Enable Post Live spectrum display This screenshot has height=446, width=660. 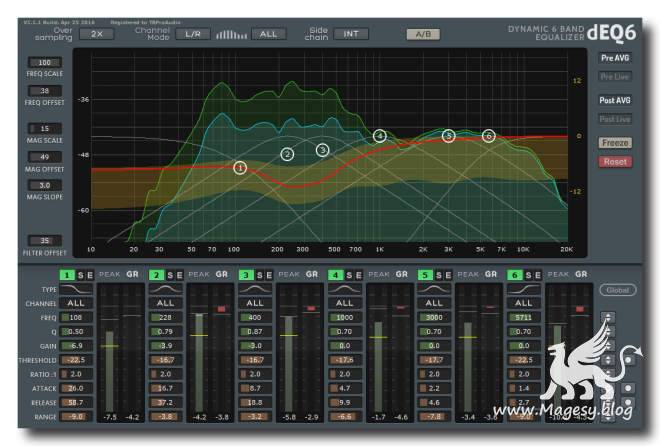click(615, 119)
